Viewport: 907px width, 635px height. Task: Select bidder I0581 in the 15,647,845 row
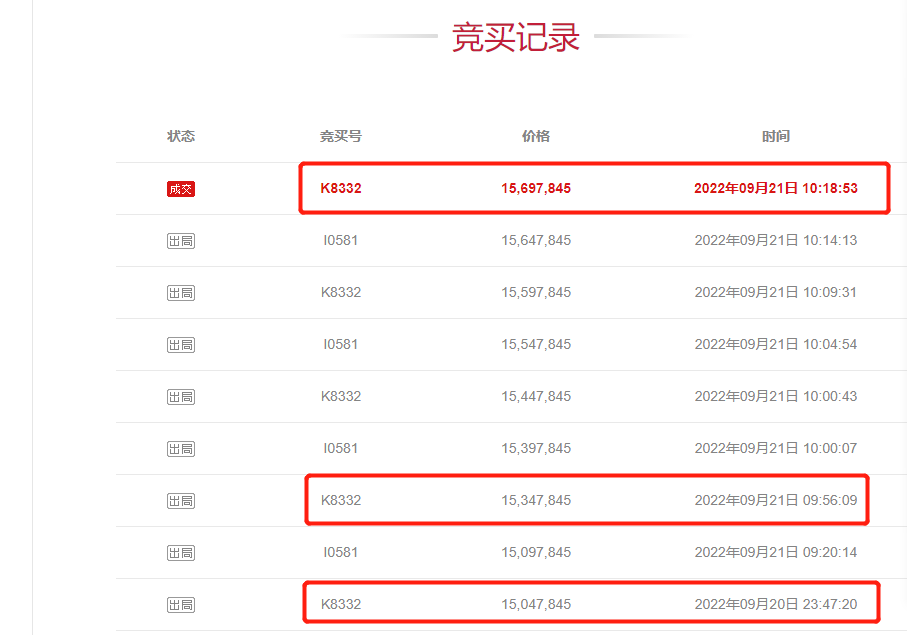click(x=341, y=241)
